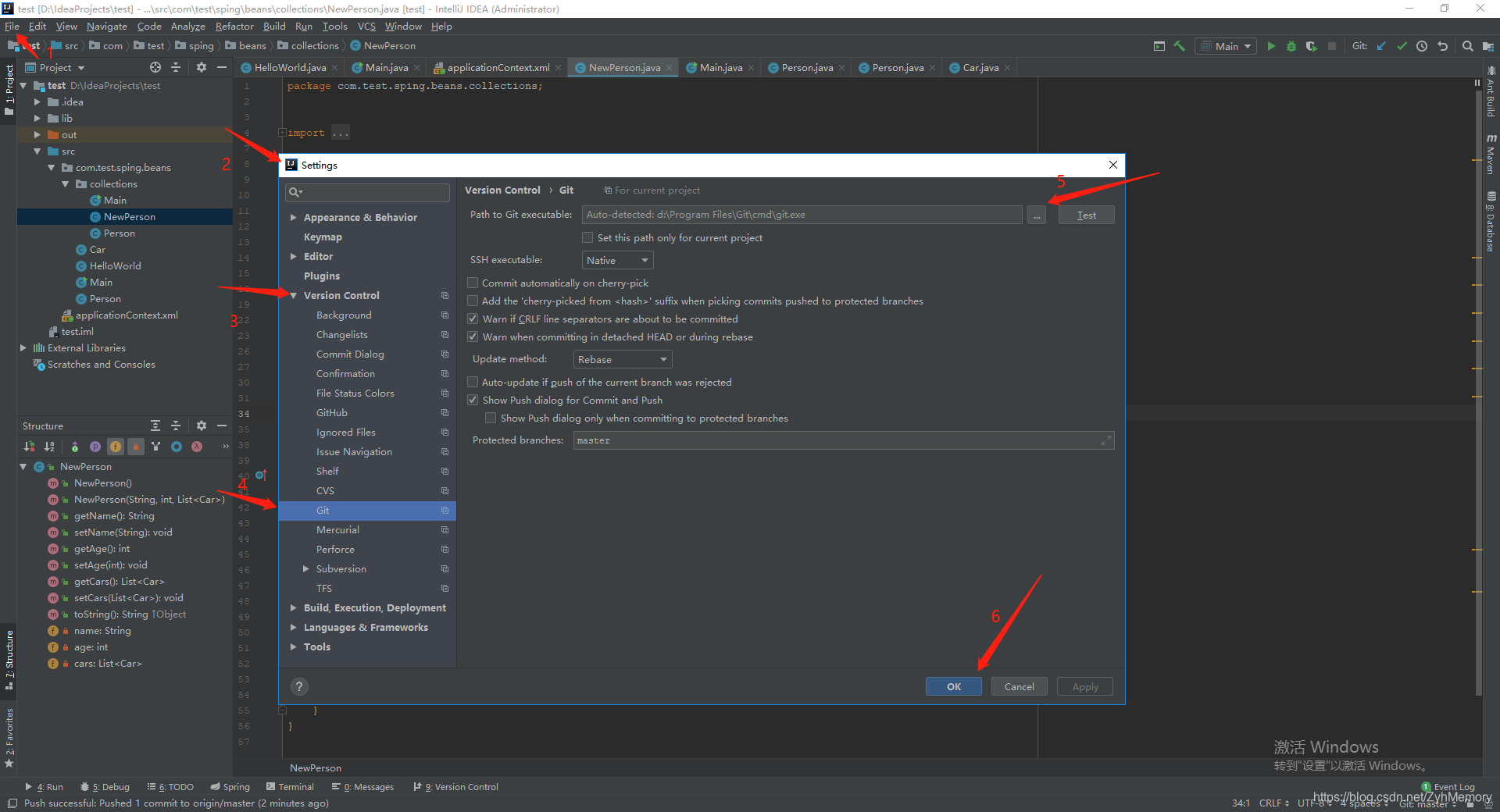Click Path to Git executable field
The width and height of the screenshot is (1500, 812).
[x=802, y=215]
